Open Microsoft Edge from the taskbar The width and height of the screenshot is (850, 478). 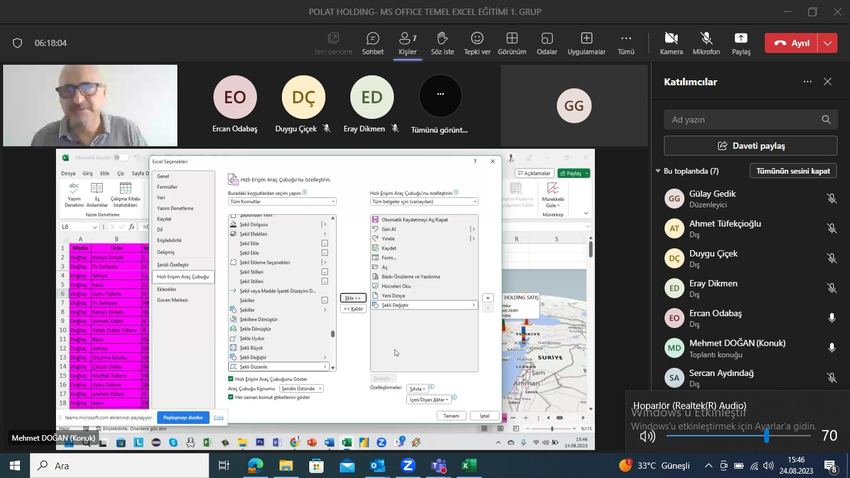point(255,465)
